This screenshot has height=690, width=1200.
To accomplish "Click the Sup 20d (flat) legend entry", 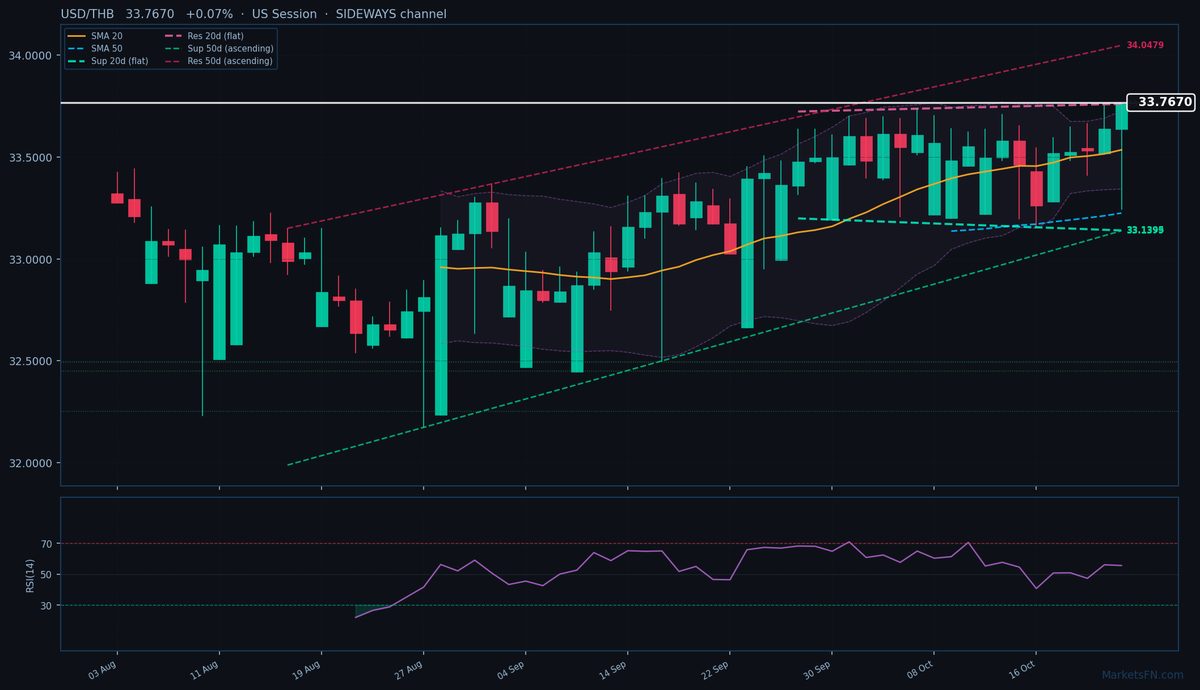I will [x=107, y=60].
